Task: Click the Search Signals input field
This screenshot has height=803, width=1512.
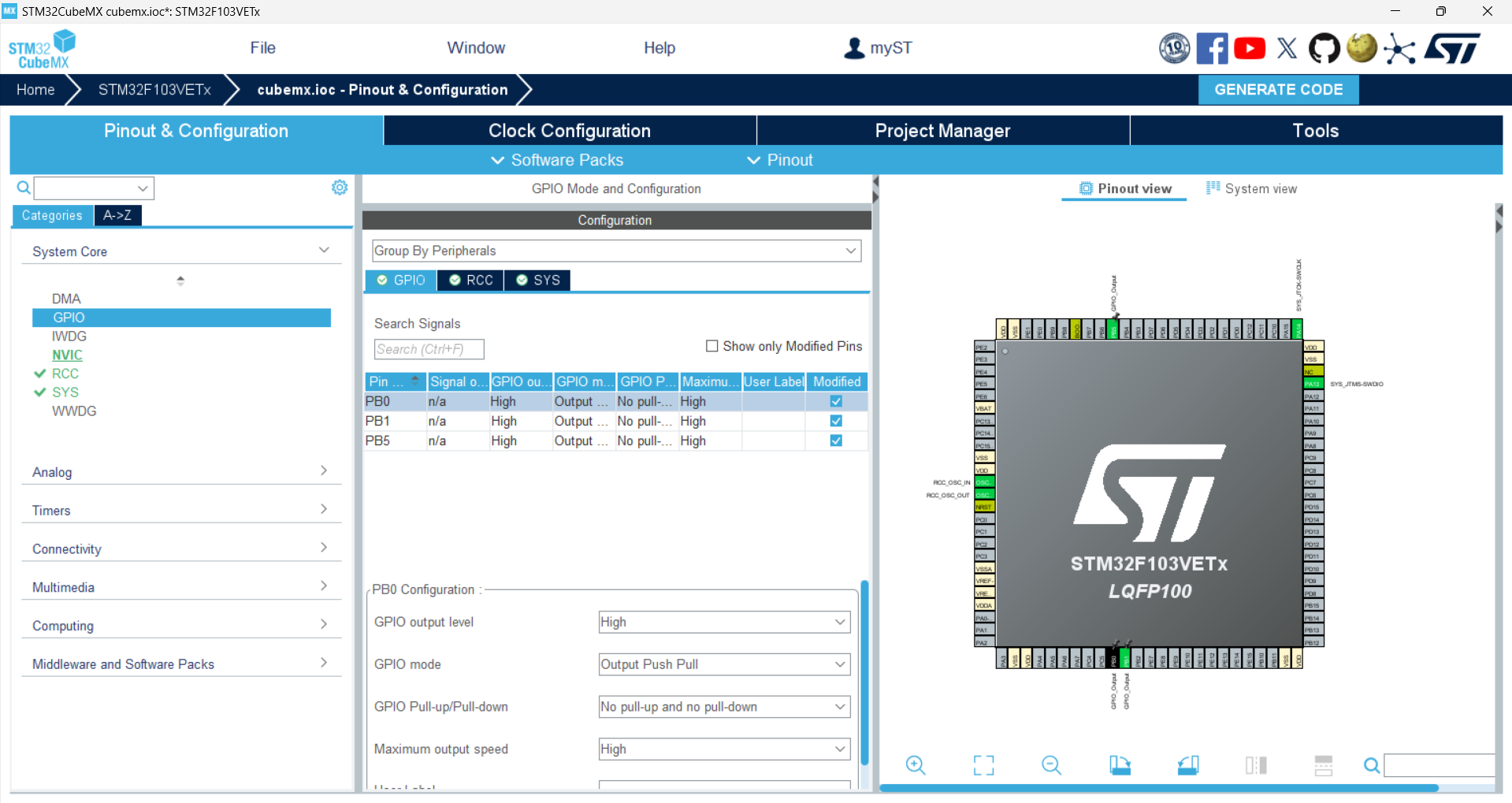Action: point(429,349)
